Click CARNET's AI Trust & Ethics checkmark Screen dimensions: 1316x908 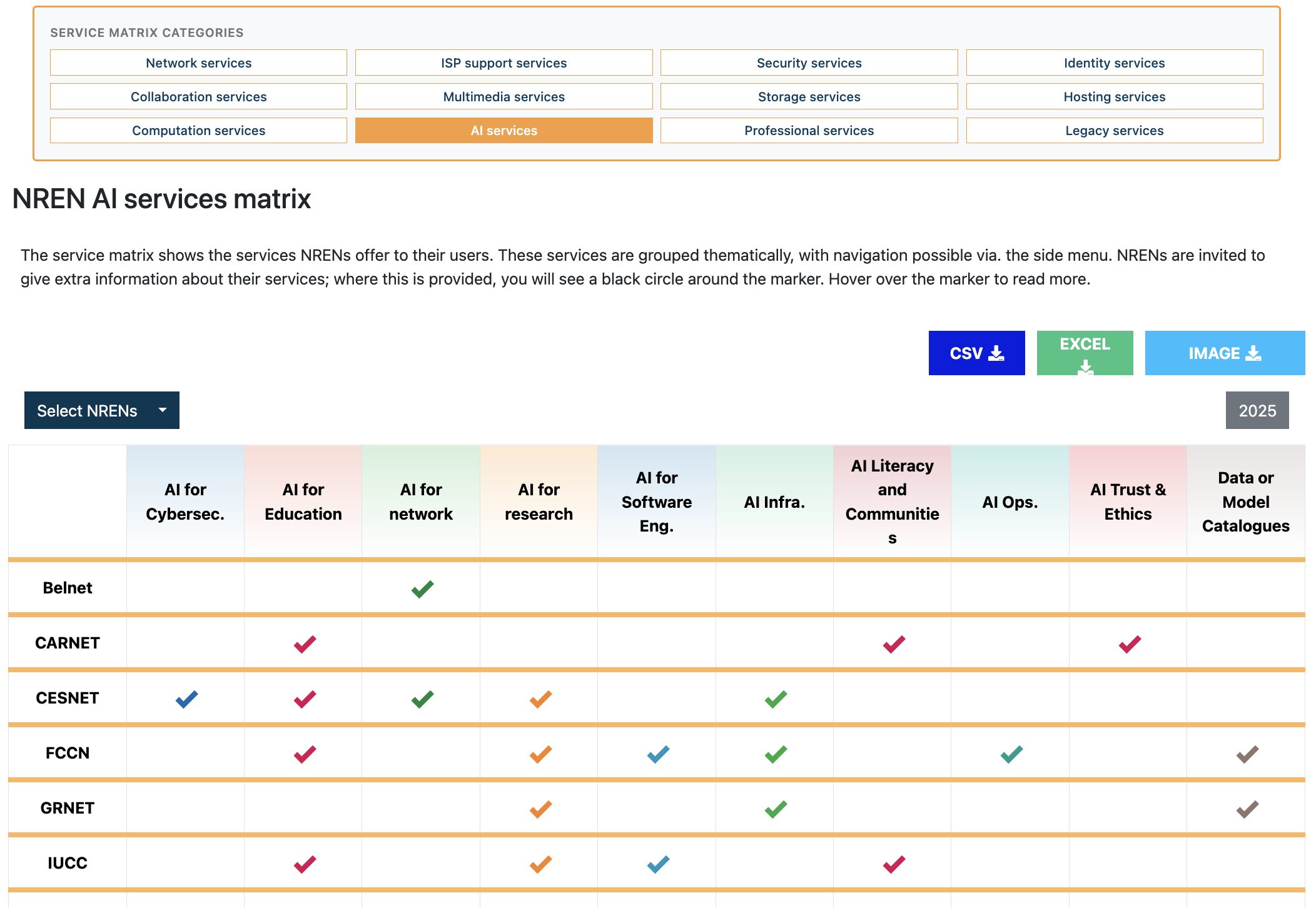click(1130, 643)
